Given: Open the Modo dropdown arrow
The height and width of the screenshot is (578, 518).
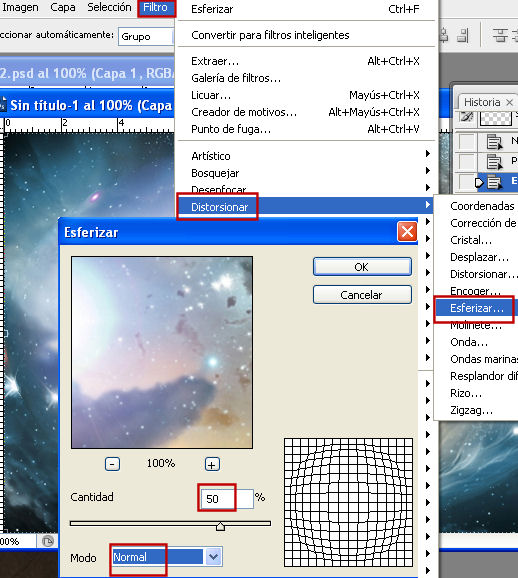Looking at the screenshot, I should (x=213, y=557).
